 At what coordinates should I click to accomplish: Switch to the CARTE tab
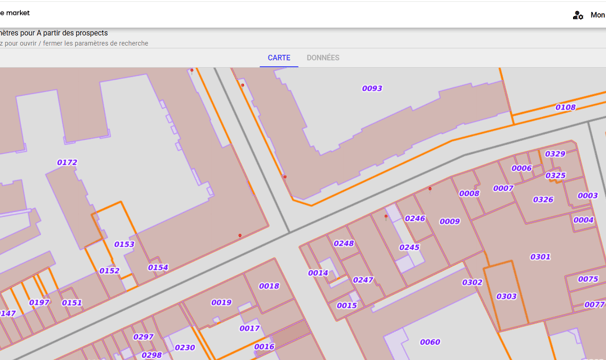click(x=279, y=58)
